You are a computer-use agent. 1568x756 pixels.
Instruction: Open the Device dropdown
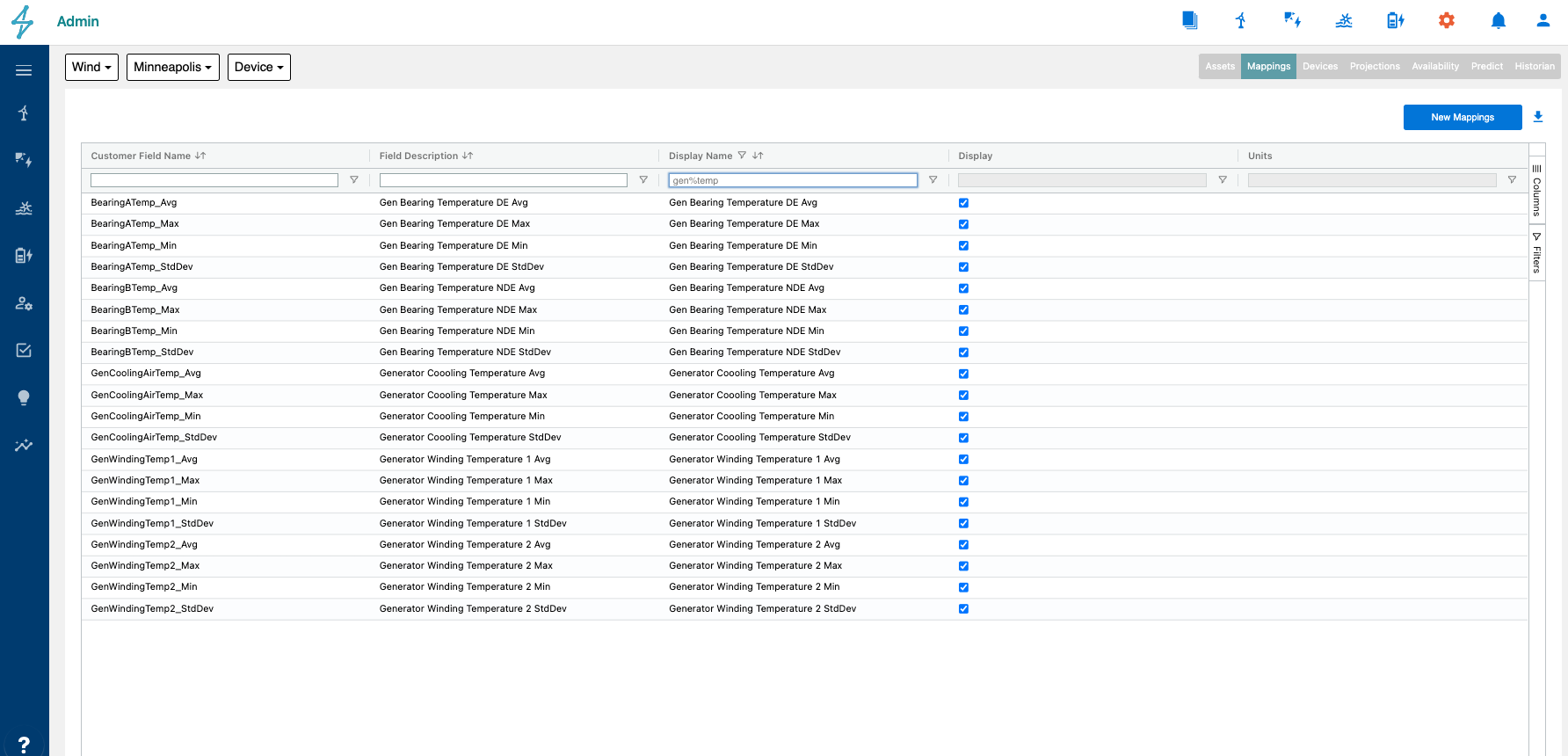(259, 67)
